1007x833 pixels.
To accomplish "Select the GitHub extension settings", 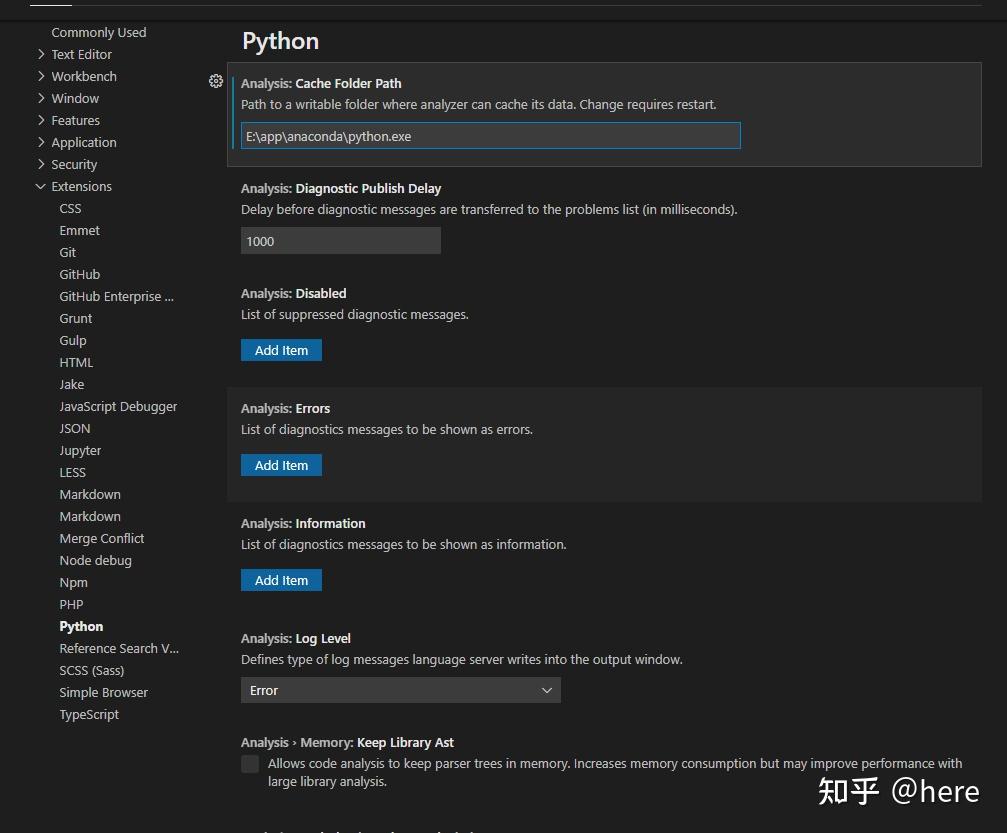I will point(79,274).
